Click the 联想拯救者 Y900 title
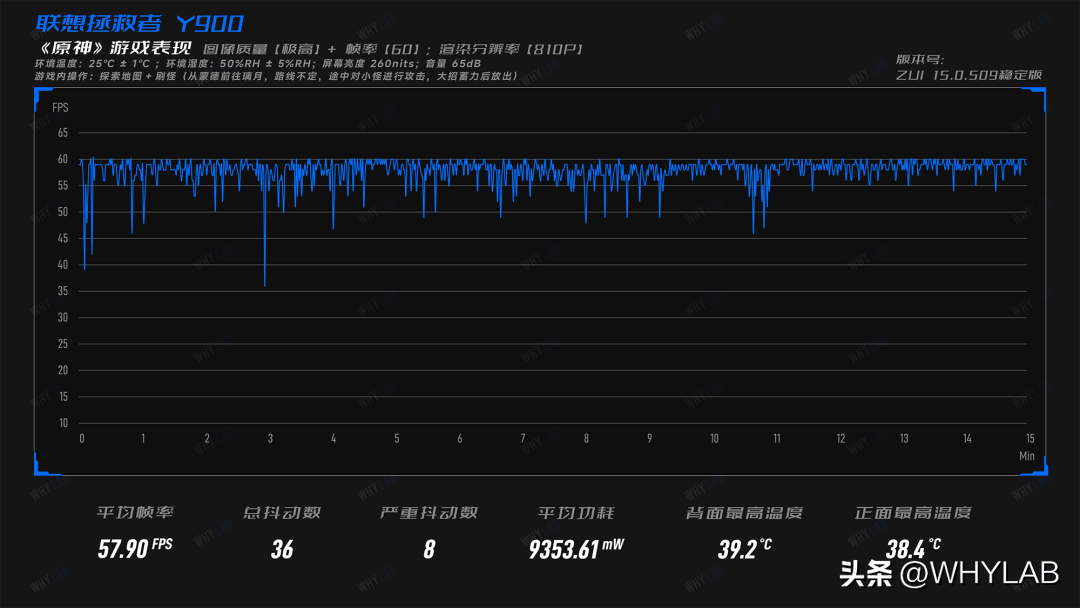The image size is (1080, 608). 139,23
